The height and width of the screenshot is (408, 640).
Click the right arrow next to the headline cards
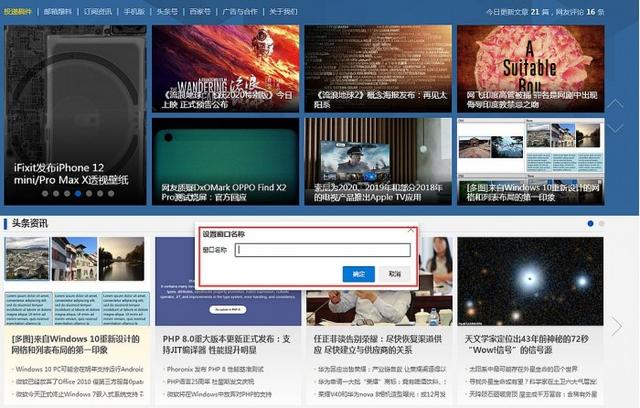click(616, 326)
